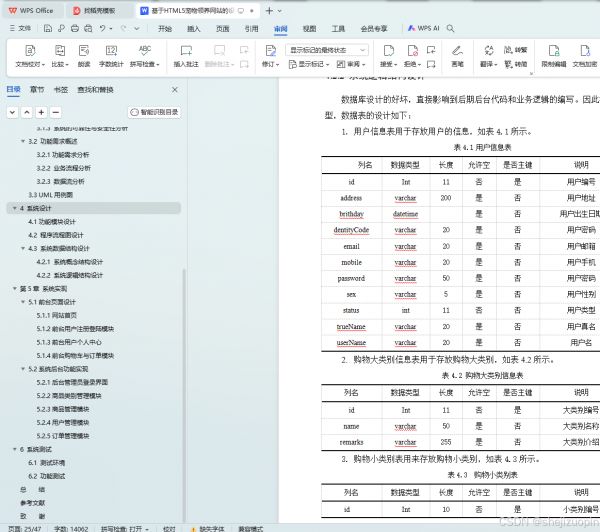Screen dimensions: 600x532
Task: Jump to 5.1.1 网站首页 heading
Action: (x=57, y=315)
